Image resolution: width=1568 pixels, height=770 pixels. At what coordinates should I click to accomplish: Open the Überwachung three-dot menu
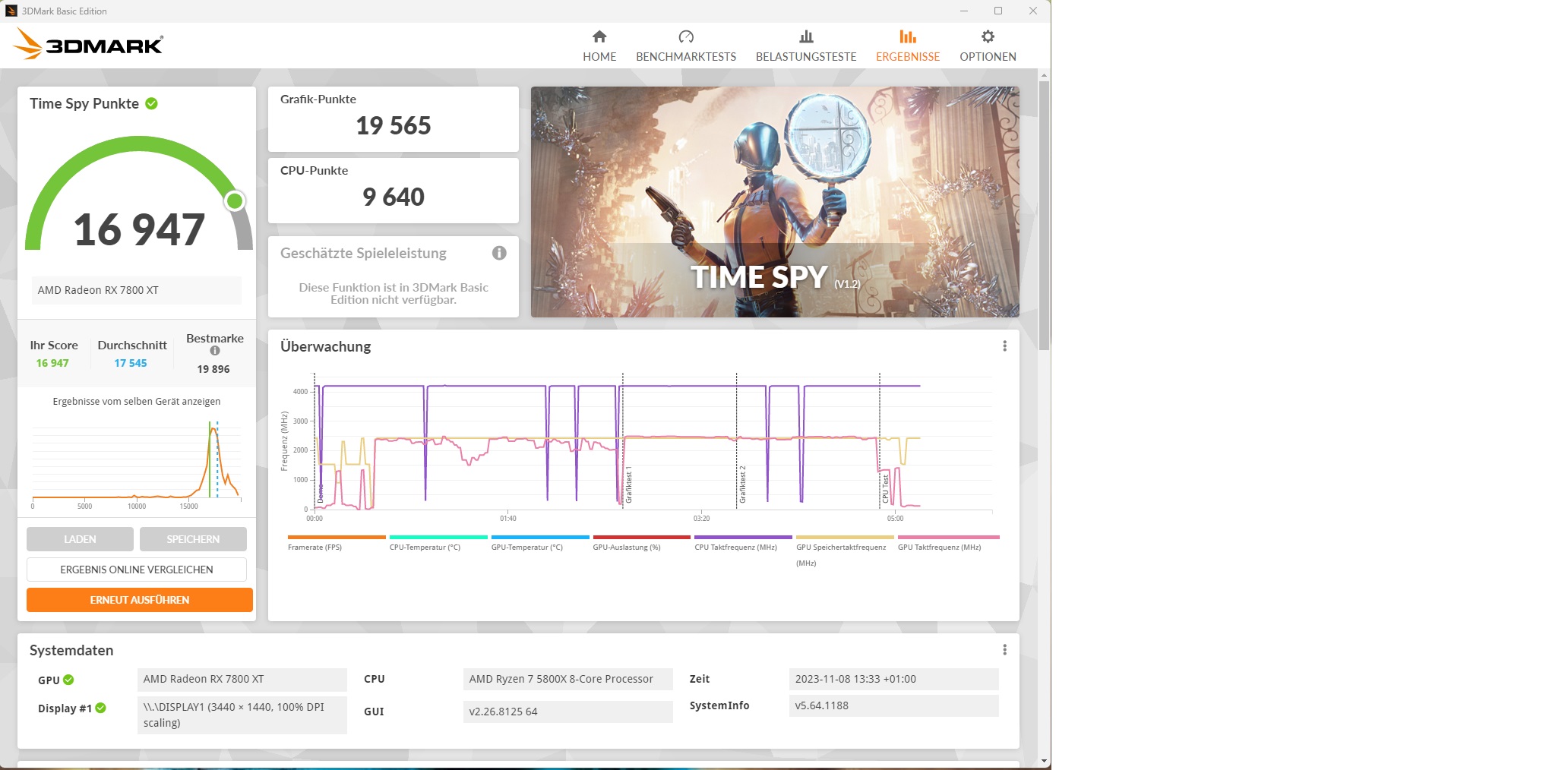[1004, 346]
